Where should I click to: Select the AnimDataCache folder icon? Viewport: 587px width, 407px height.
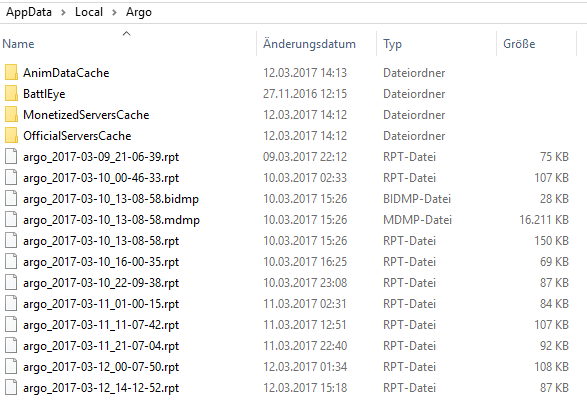click(x=11, y=73)
